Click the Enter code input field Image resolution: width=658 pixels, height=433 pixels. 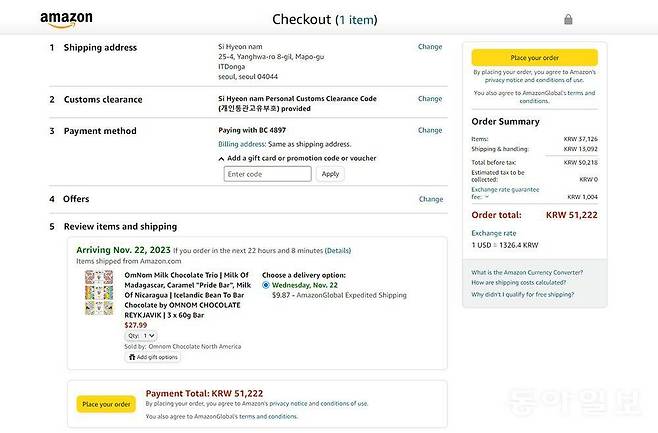pos(267,174)
